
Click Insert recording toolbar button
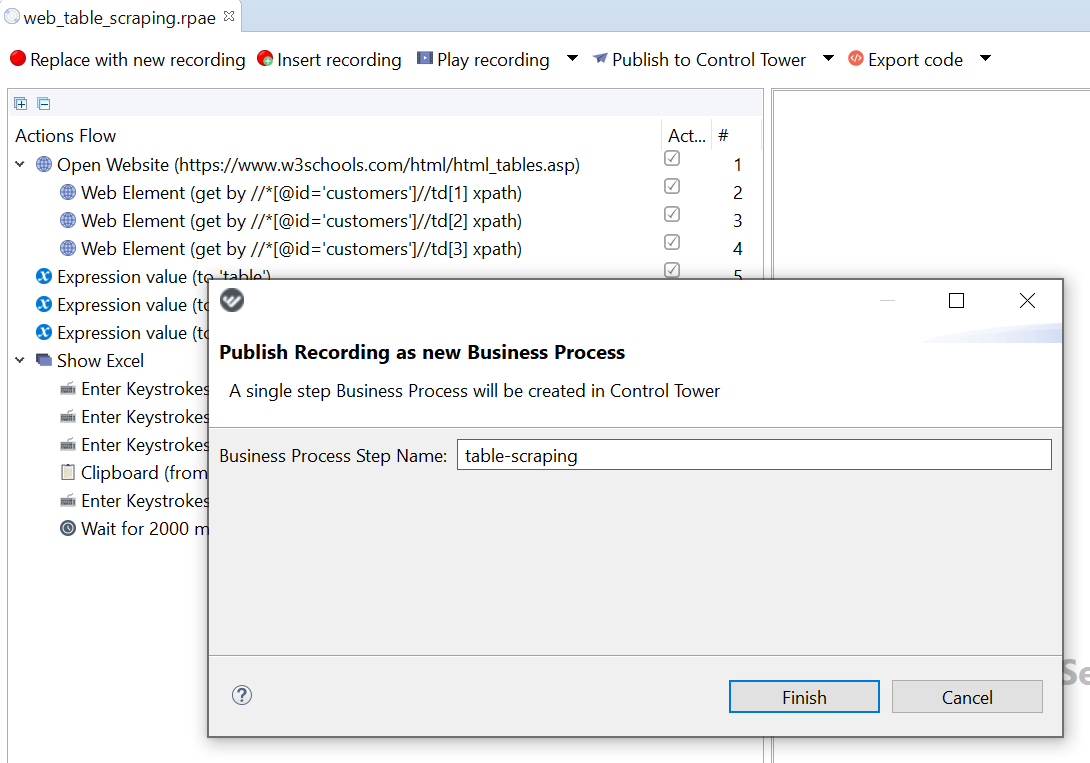coord(329,60)
